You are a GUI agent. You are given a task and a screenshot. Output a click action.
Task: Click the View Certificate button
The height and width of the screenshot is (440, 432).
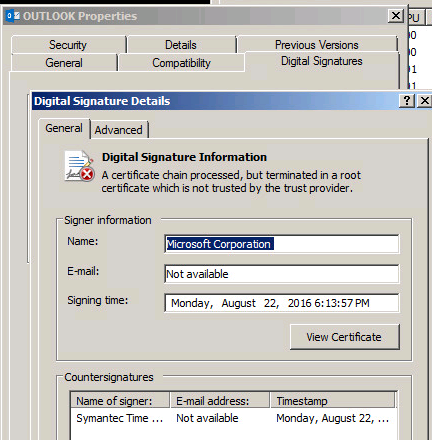(345, 337)
